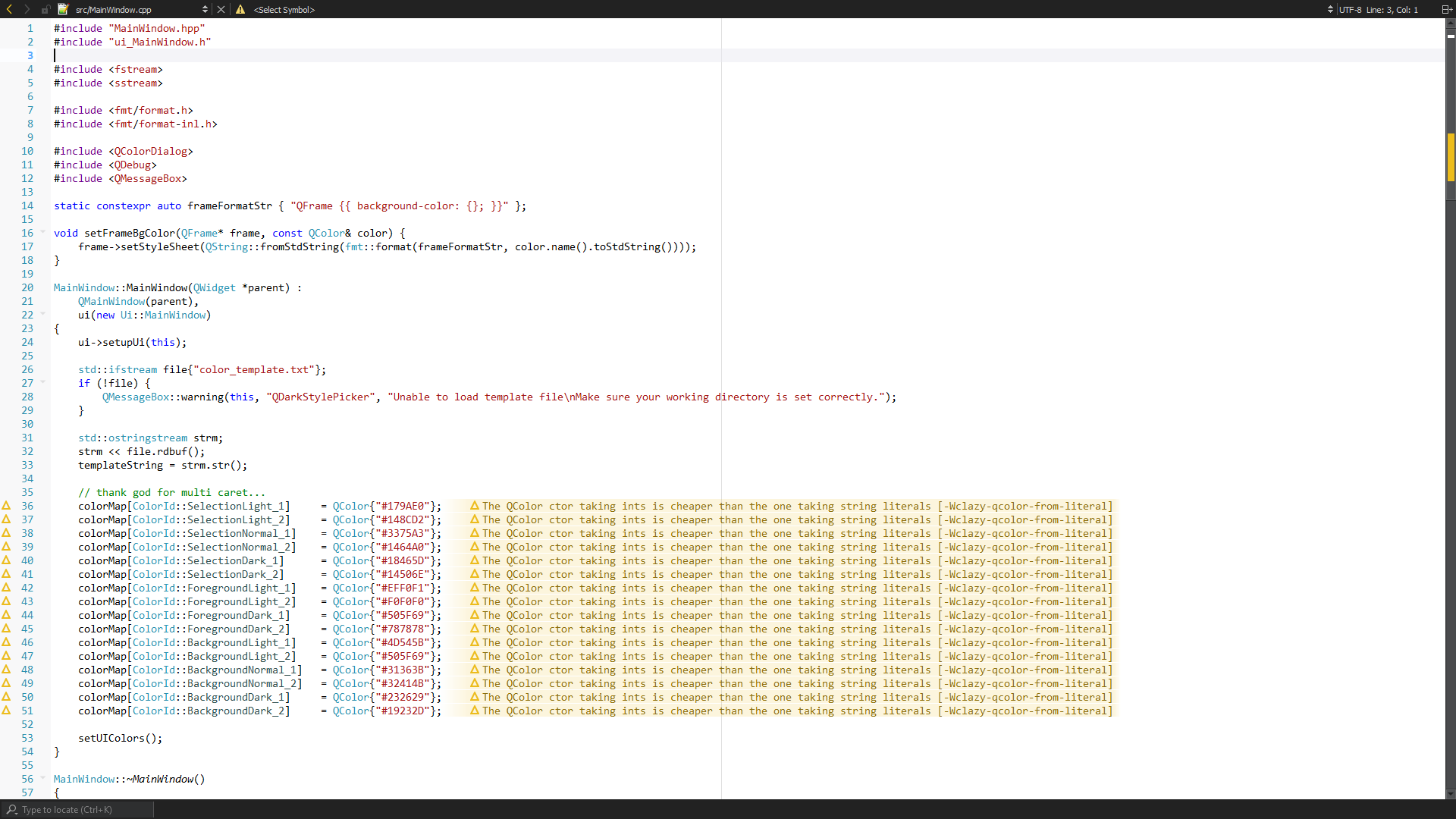Viewport: 1456px width, 819px height.
Task: Close the MainWindow.cpp document
Action: point(221,9)
